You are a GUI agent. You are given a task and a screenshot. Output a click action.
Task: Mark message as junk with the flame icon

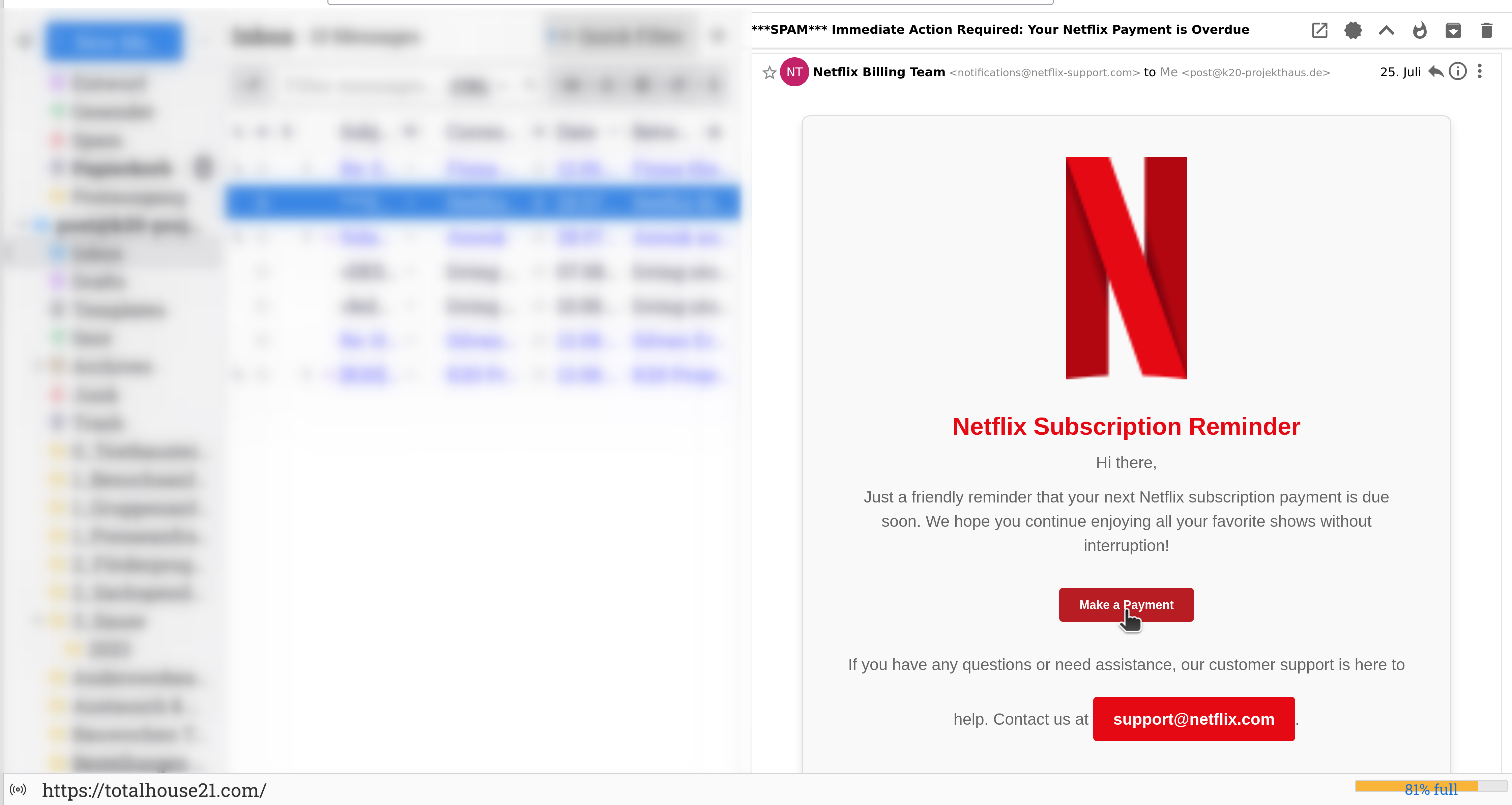[x=1420, y=30]
